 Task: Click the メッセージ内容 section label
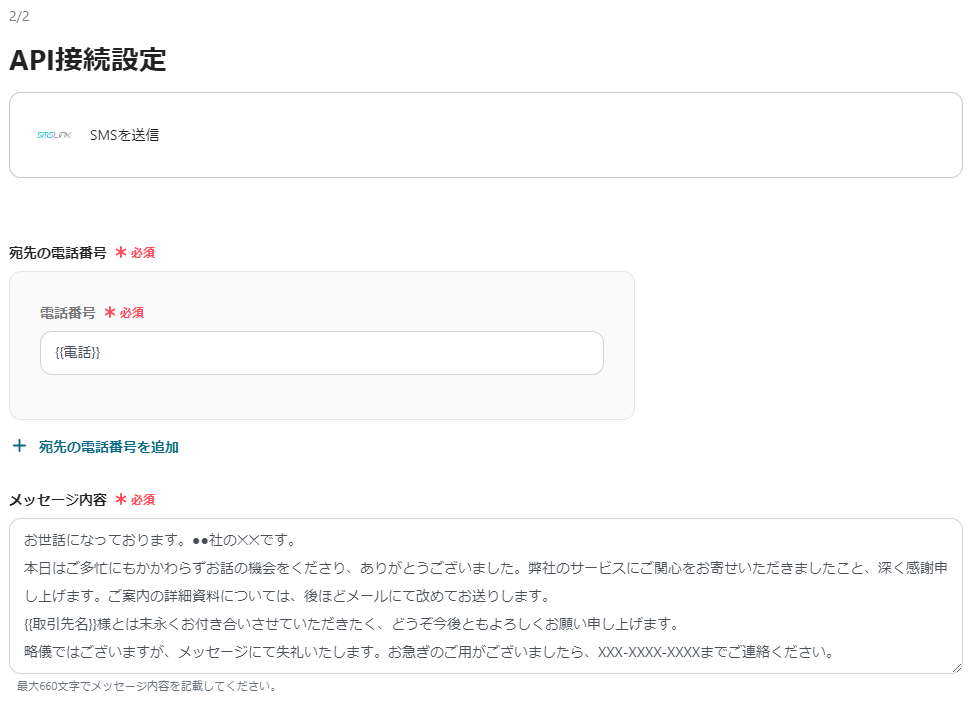point(60,500)
